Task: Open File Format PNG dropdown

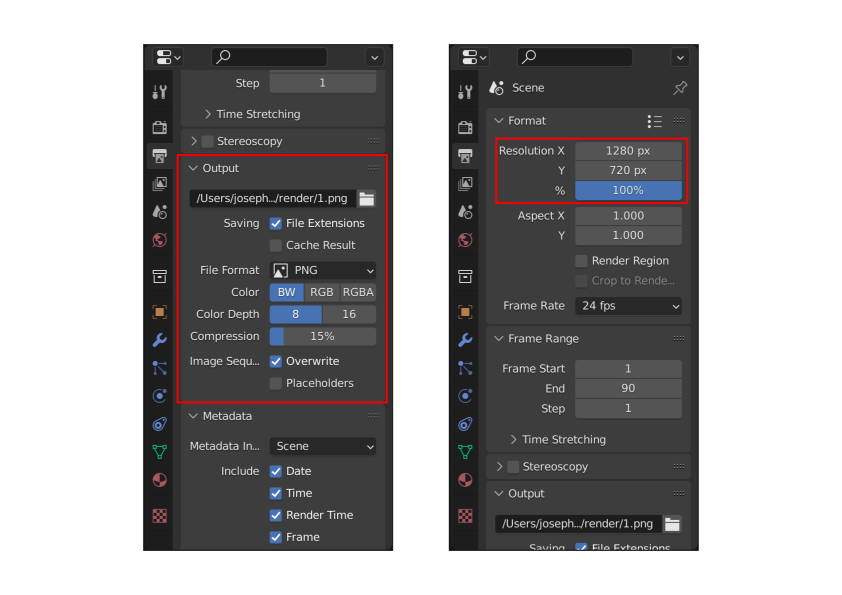Action: tap(323, 270)
